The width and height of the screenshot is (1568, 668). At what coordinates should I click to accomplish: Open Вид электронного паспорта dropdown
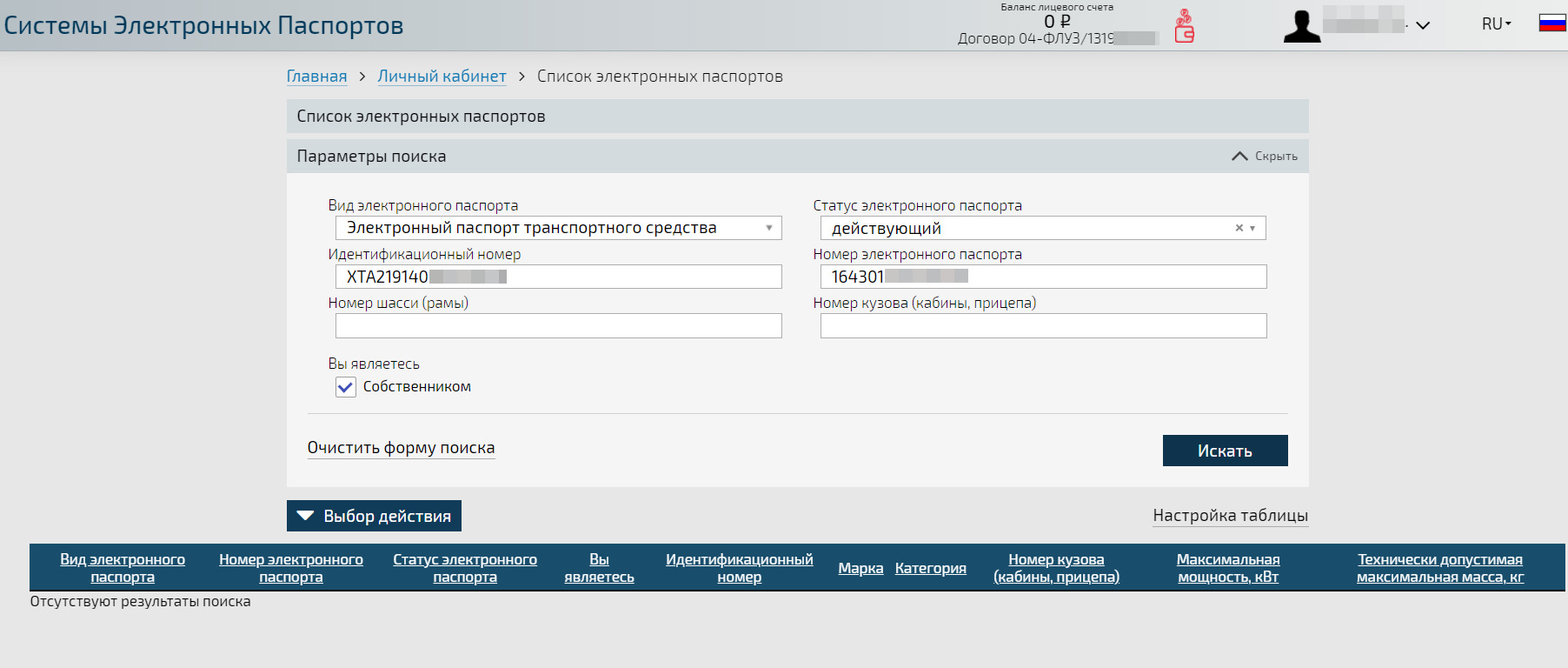[558, 228]
